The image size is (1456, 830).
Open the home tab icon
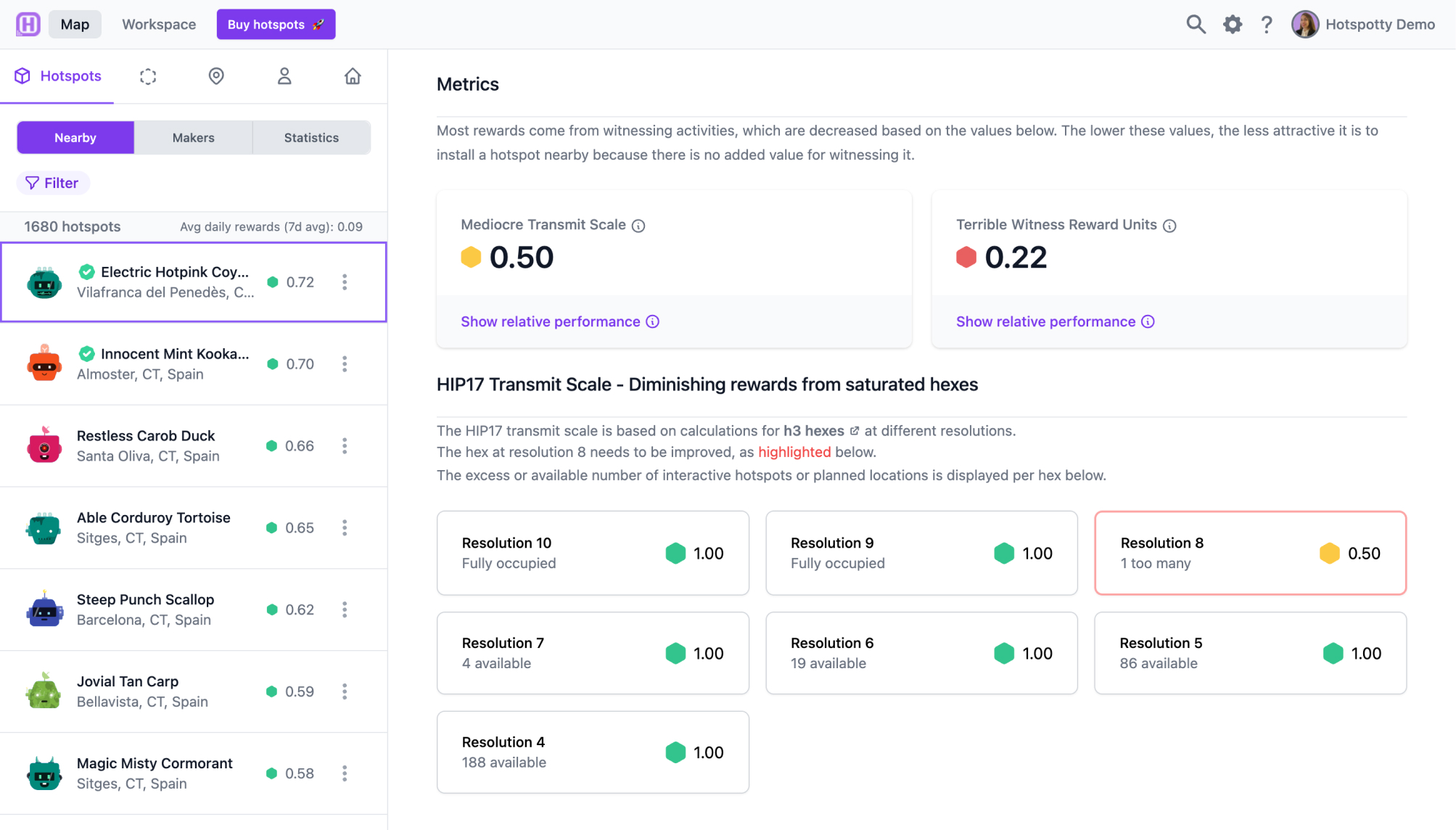coord(353,76)
